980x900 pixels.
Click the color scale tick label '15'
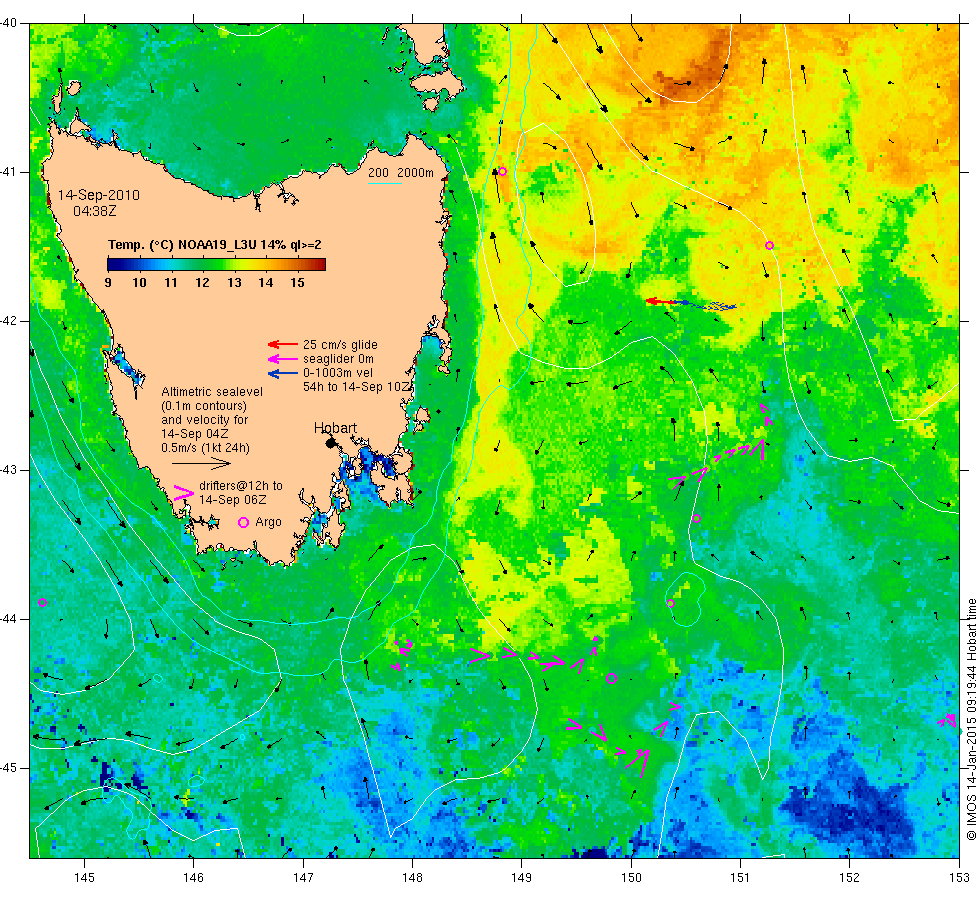tap(297, 282)
